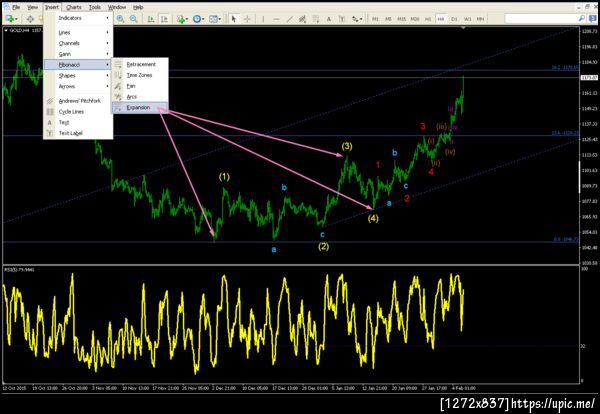Viewport: 600px width, 414px height.
Task: Click the search magnifier icon
Action: click(x=582, y=18)
